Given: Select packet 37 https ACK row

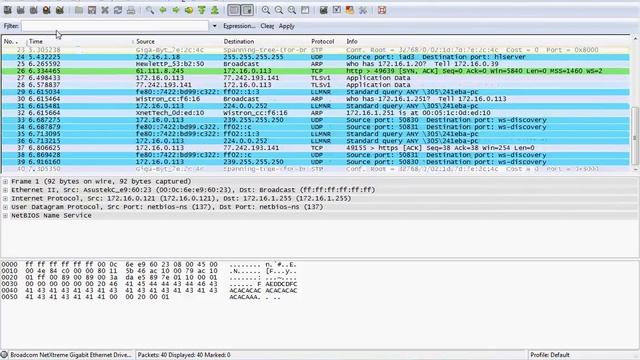Looking at the screenshot, I should coord(316,148).
